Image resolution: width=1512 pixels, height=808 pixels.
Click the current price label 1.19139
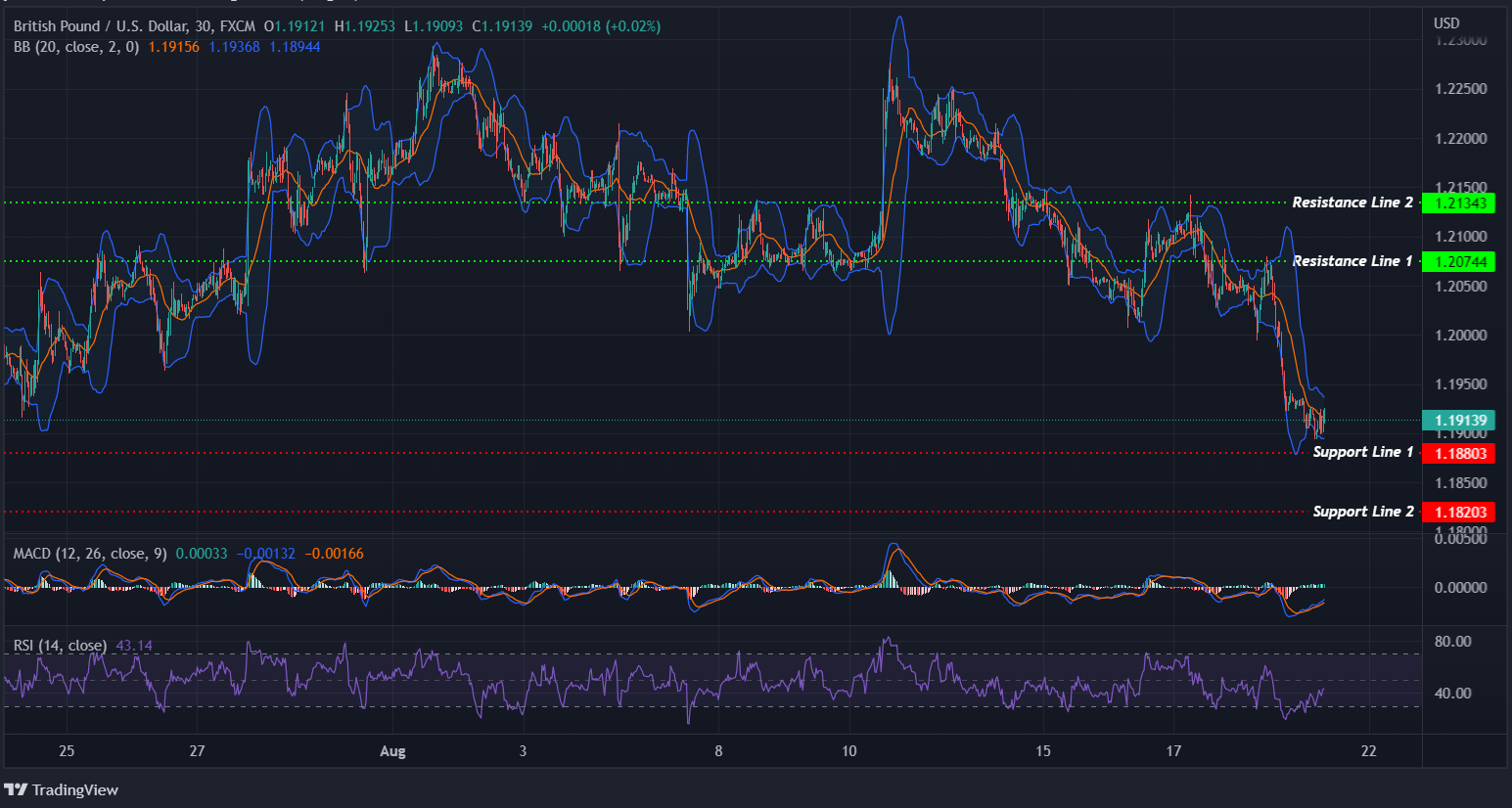click(1460, 419)
